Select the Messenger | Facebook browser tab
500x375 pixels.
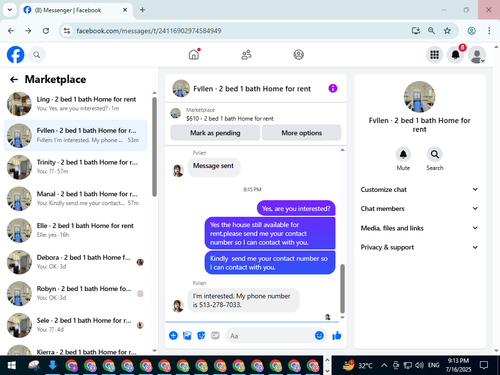(76, 10)
